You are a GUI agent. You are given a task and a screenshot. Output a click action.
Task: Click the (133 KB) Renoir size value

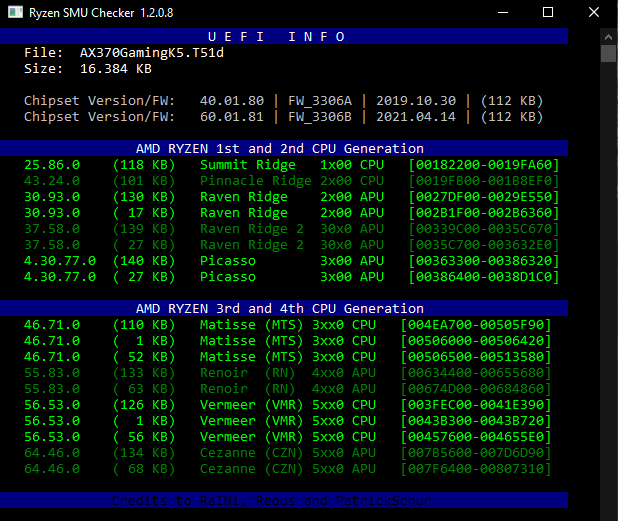[x=144, y=373]
